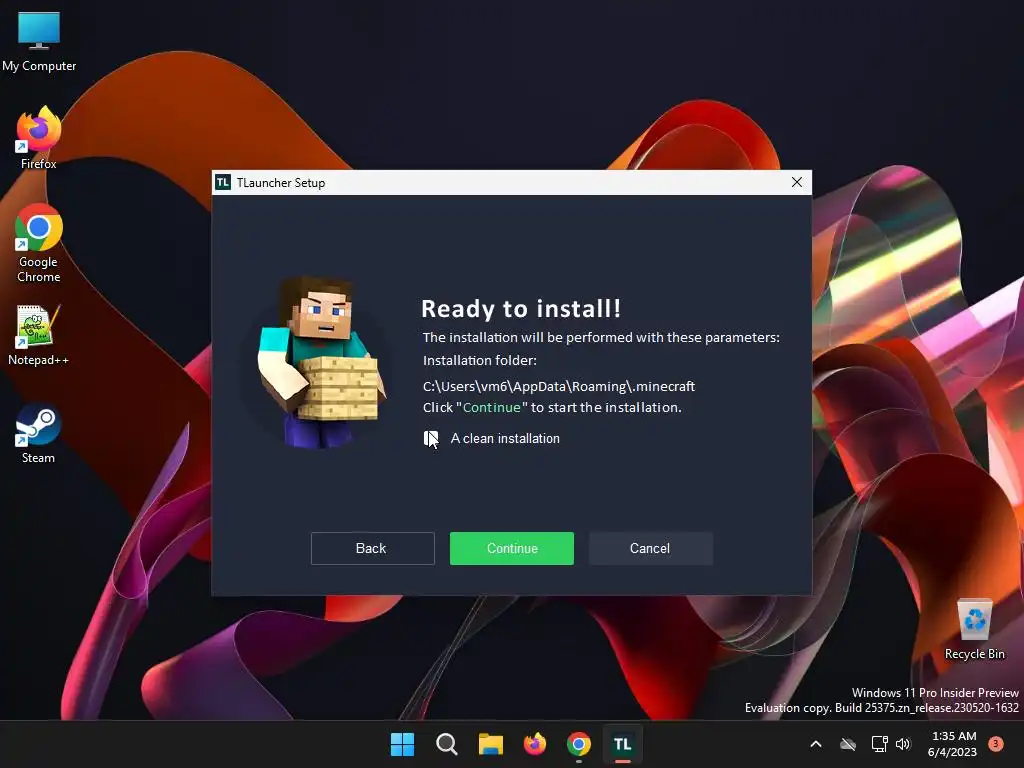This screenshot has height=768, width=1024.
Task: Click the cloud sync tray icon
Action: click(848, 744)
